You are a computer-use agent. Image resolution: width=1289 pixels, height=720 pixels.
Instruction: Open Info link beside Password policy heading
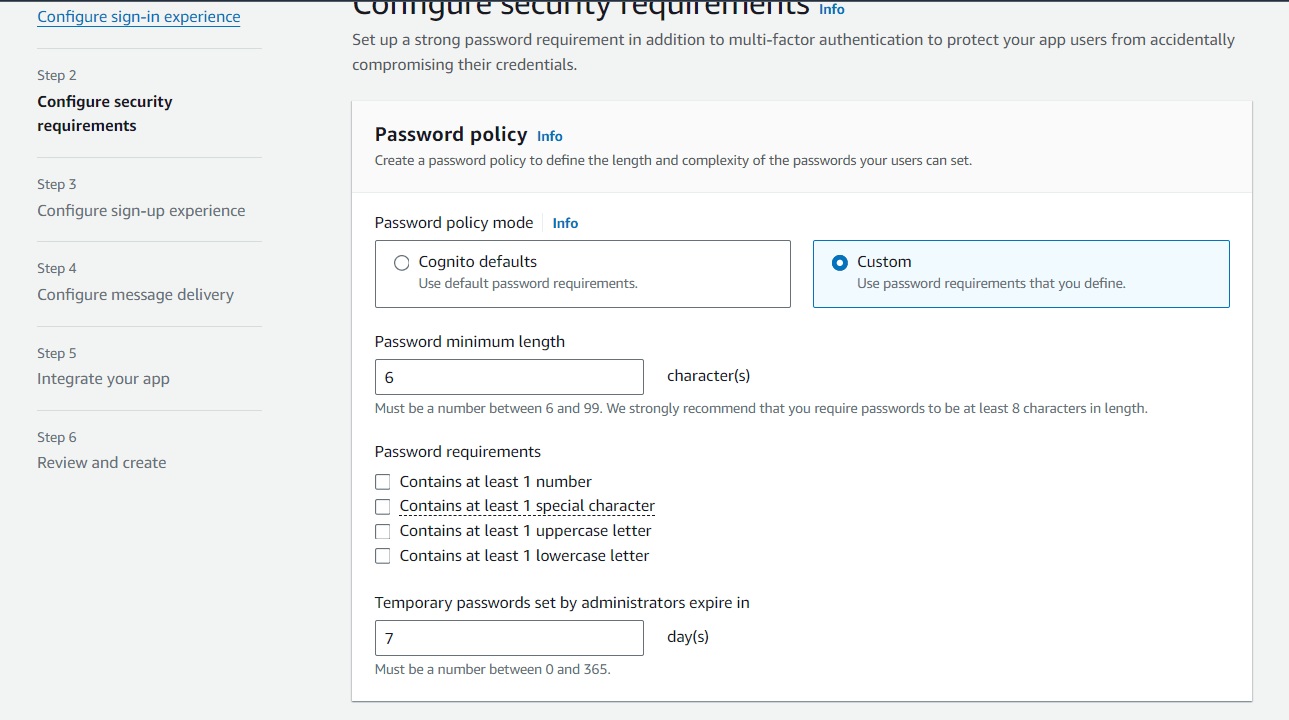[550, 136]
